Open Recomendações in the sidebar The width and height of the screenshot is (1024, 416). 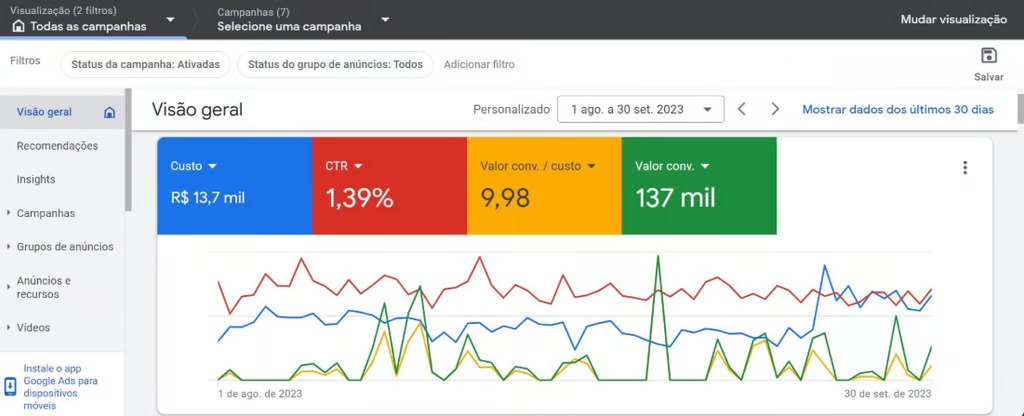[x=57, y=146]
